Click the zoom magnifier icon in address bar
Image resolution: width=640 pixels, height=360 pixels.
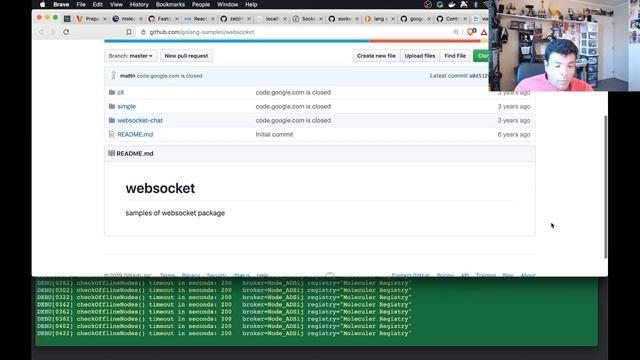[456, 32]
